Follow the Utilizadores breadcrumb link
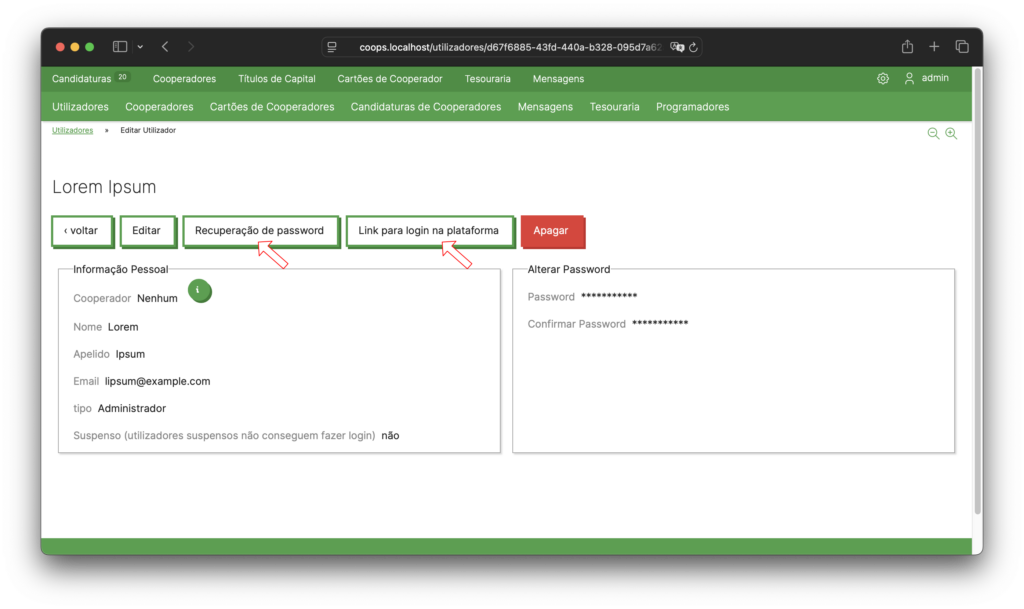Viewport: 1024px width, 609px height. (72, 131)
